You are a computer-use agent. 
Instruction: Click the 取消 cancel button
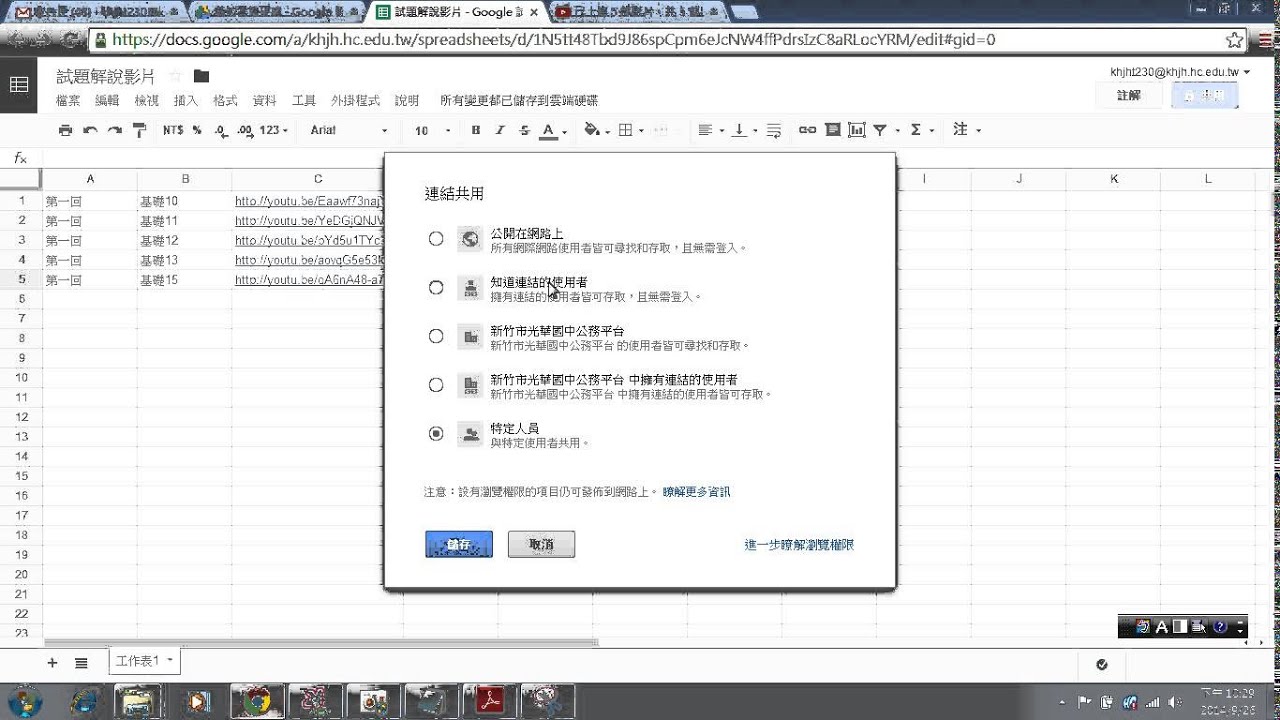(x=541, y=544)
